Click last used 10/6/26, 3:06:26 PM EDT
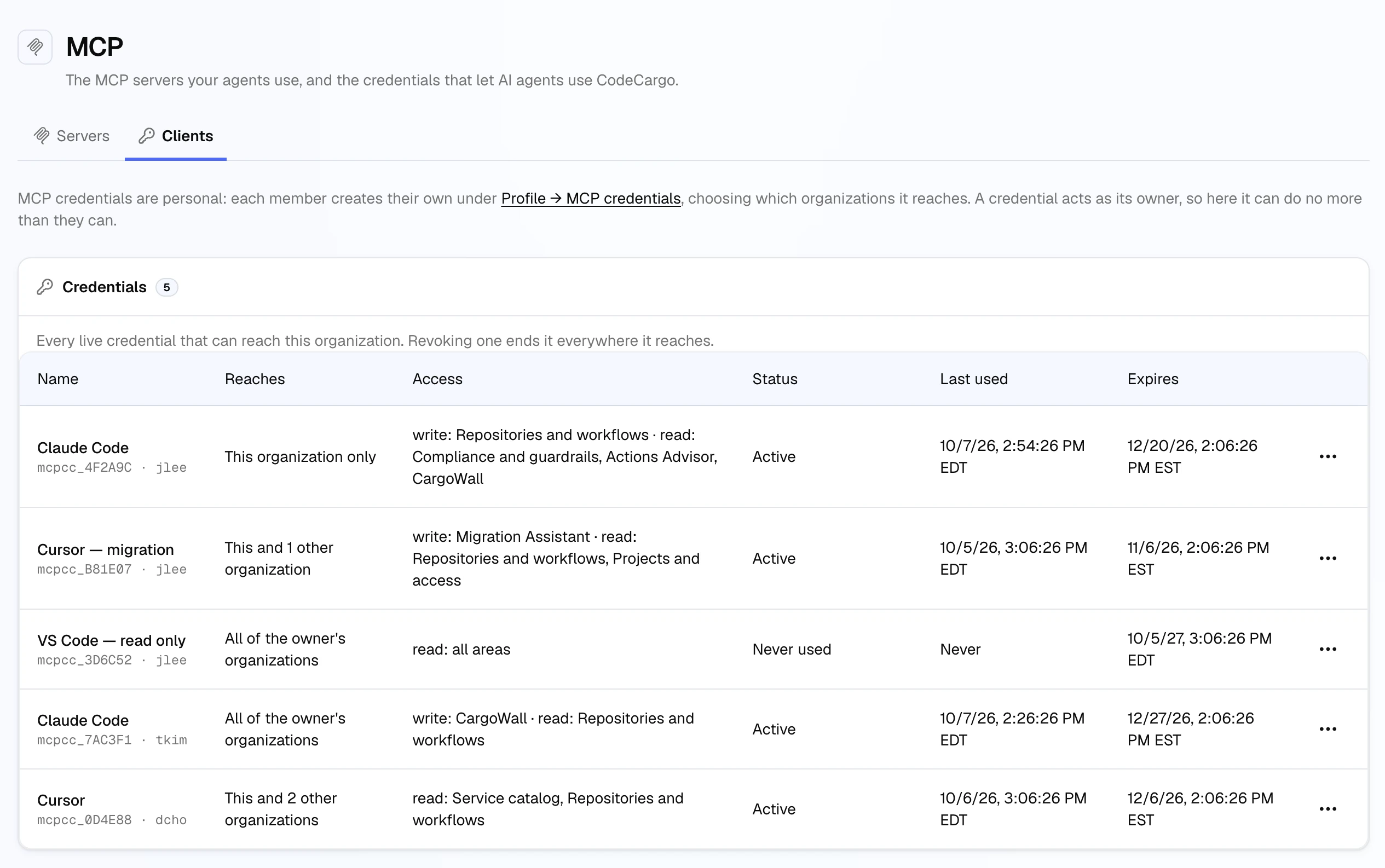The width and height of the screenshot is (1385, 868). (1013, 809)
